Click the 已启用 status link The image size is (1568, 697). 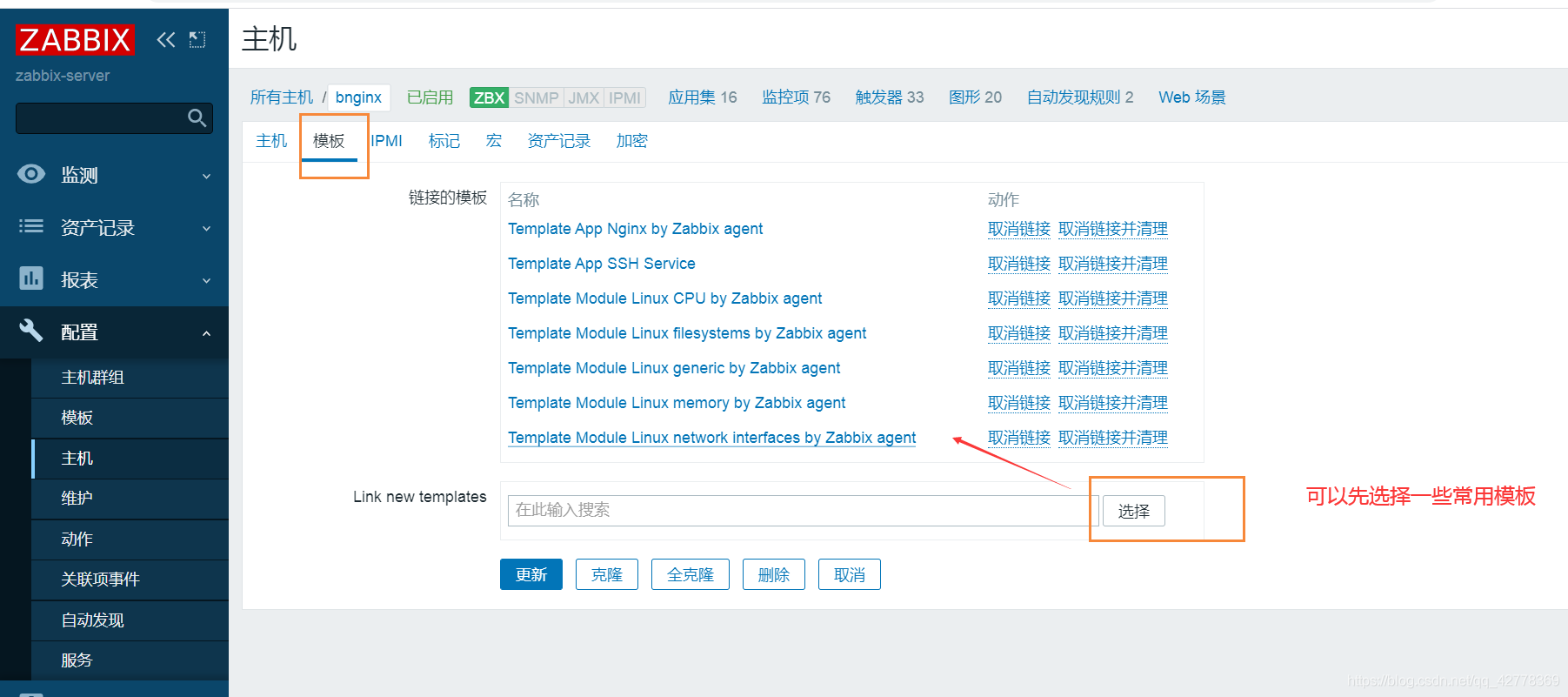click(x=430, y=97)
